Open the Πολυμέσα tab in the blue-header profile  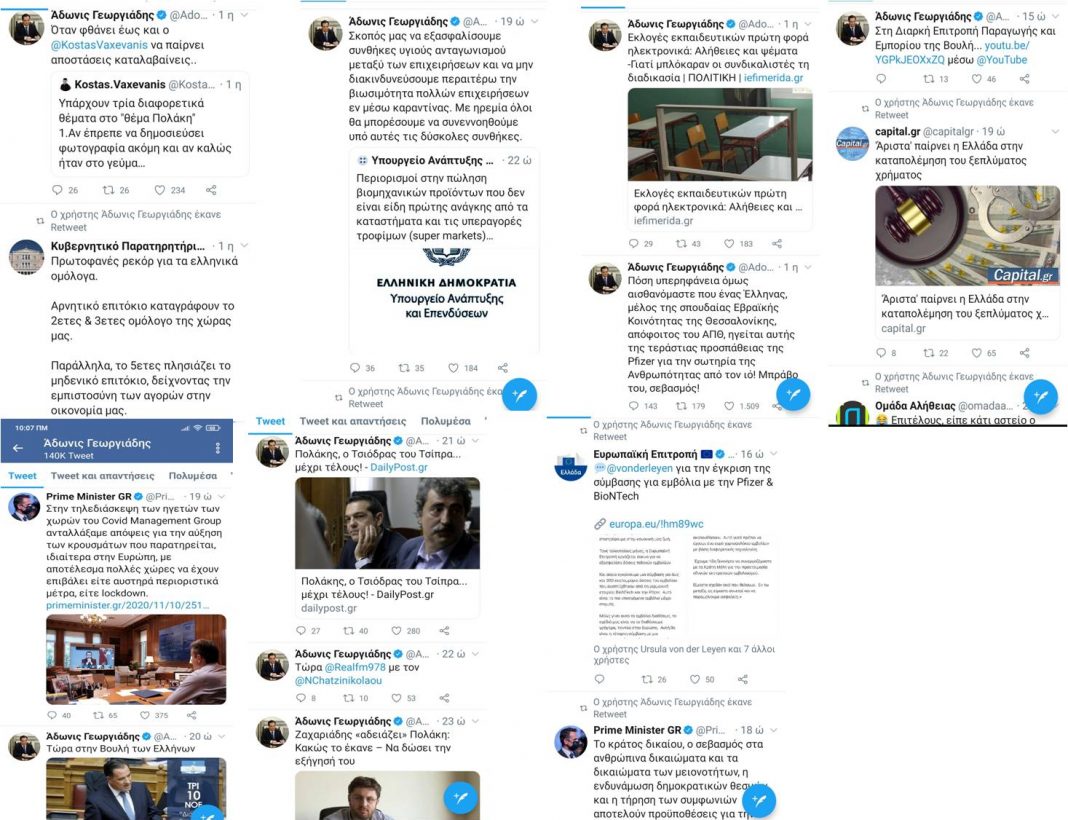193,475
